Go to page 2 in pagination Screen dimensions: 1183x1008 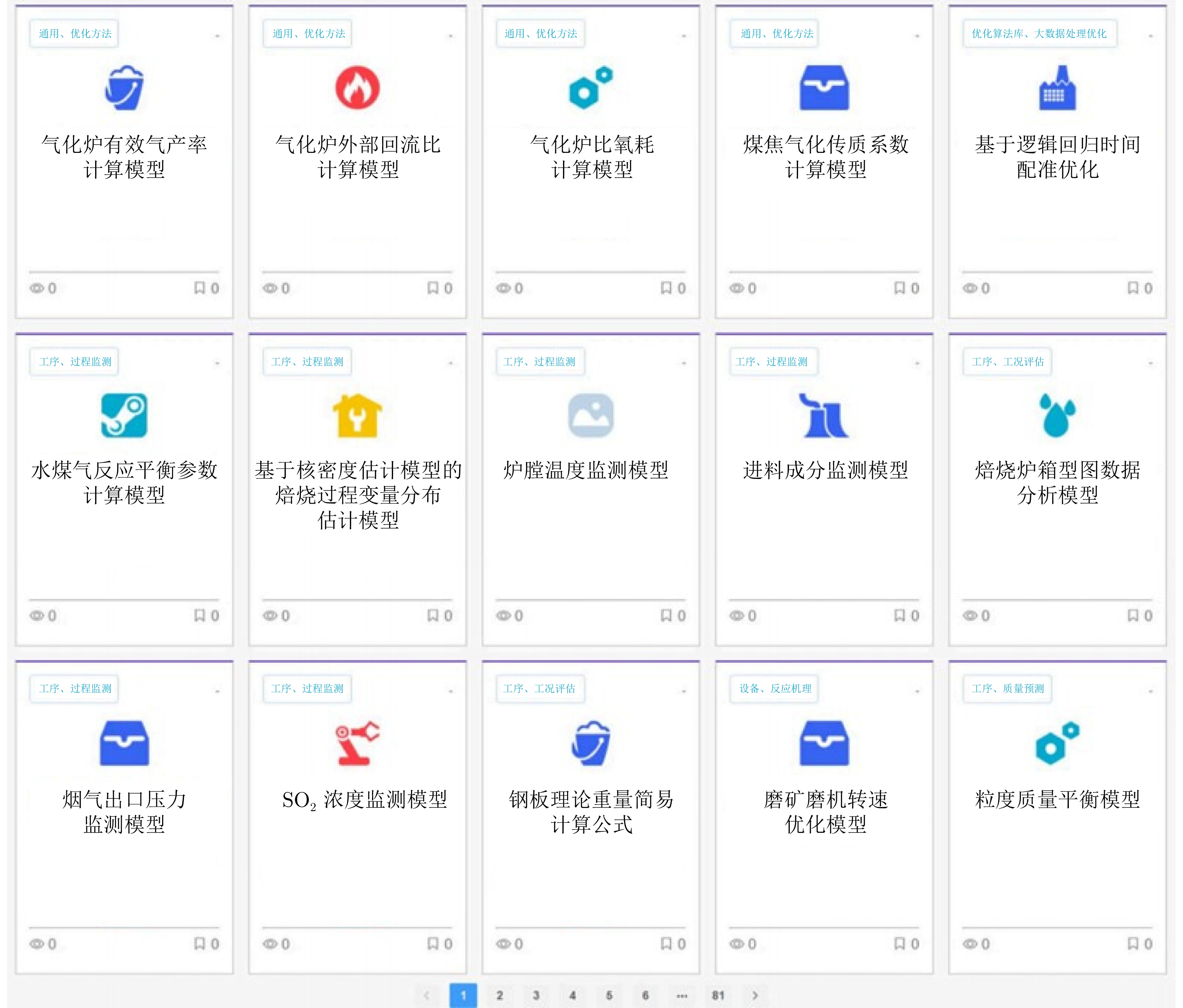coord(499,995)
